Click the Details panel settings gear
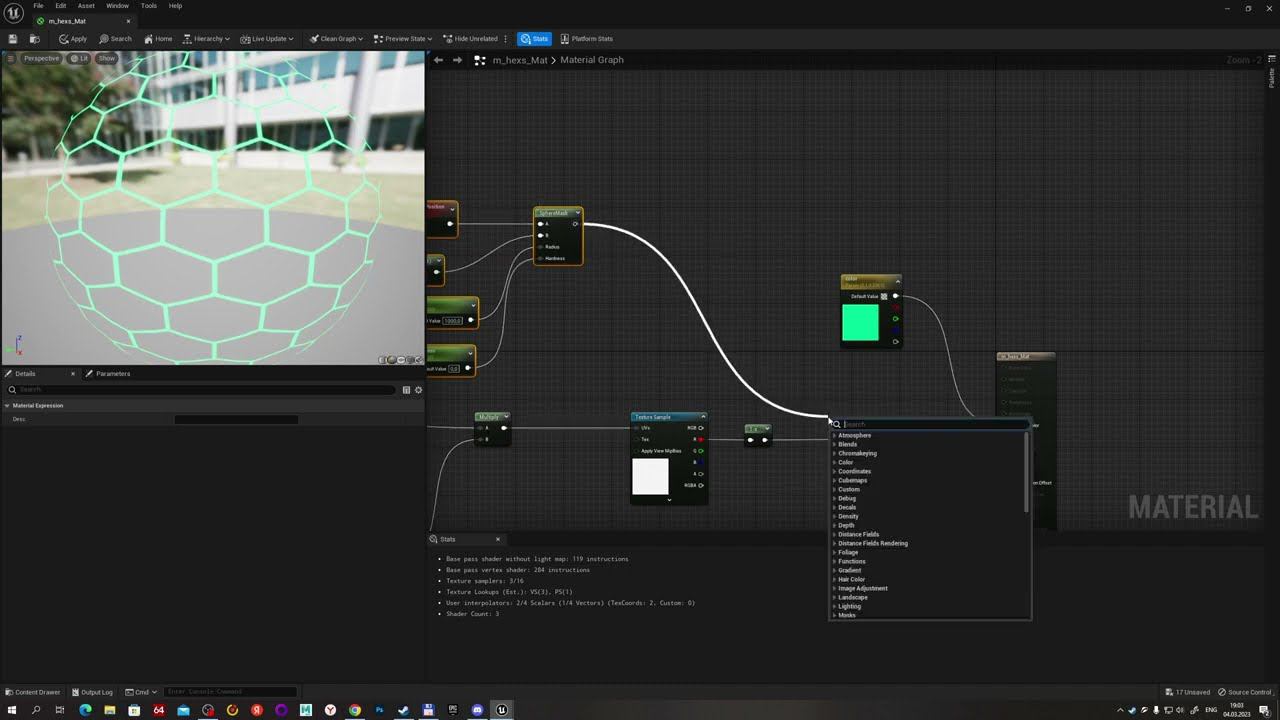The image size is (1280, 720). [418, 390]
